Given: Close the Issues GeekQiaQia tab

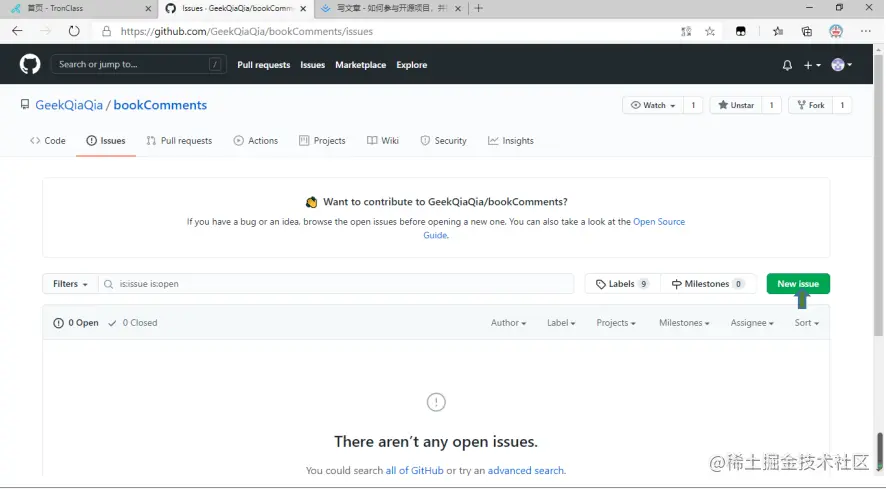Looking at the screenshot, I should [303, 8].
